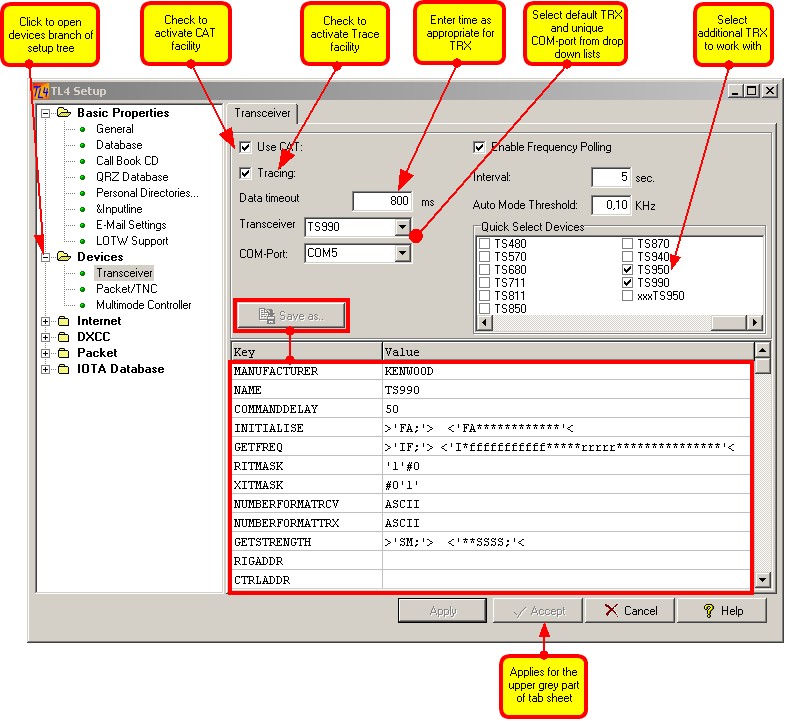Click the key table up scroll arrow
This screenshot has width=809, height=721.
762,350
